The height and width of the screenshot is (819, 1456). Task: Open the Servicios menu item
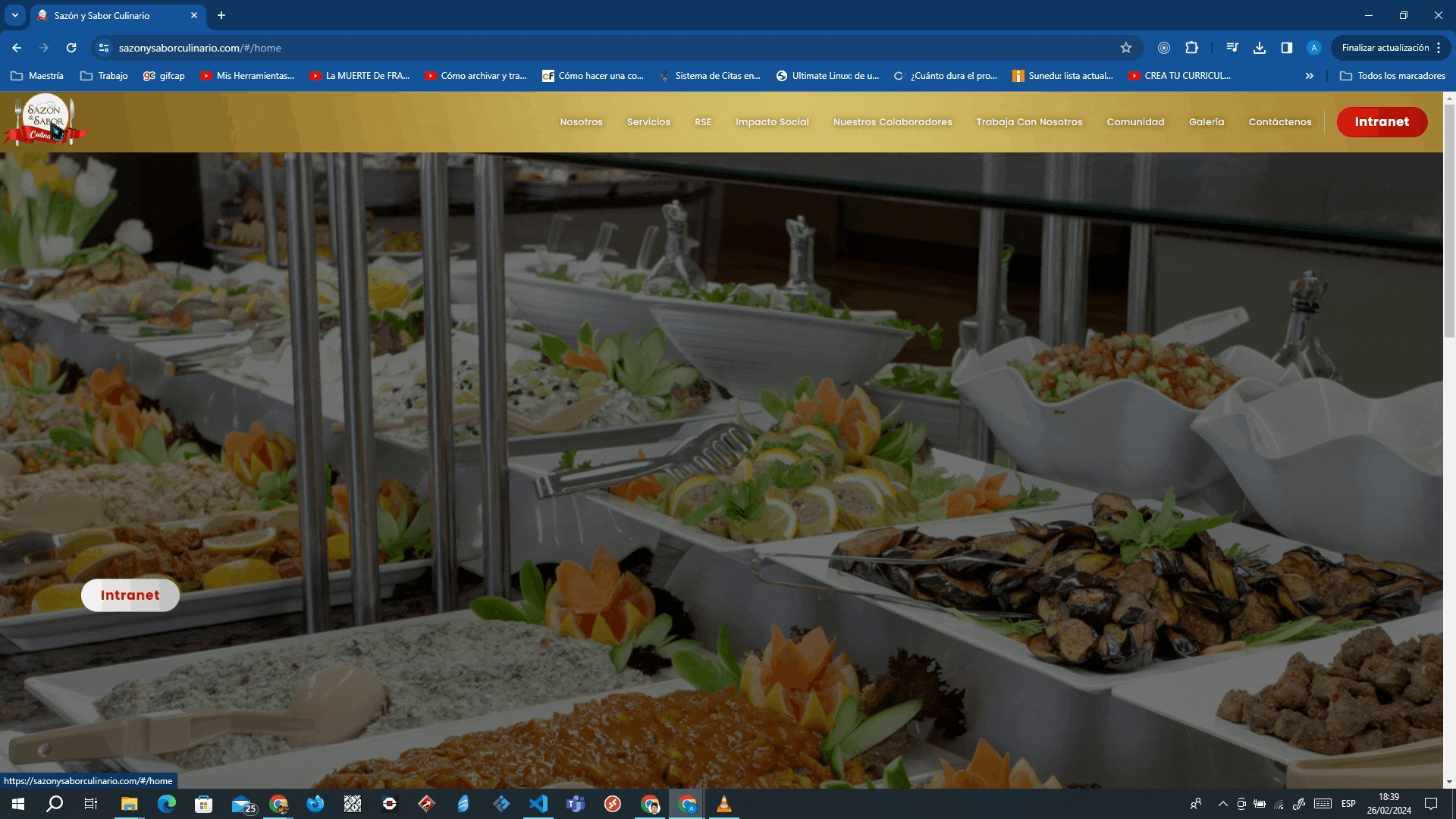[x=648, y=121]
